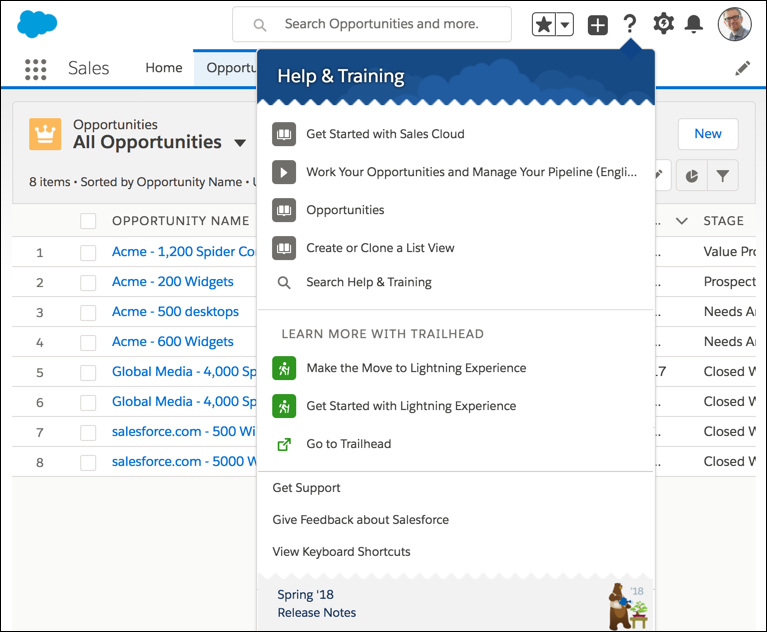The image size is (767, 632).
Task: Click book icon beside Create or Clone a List View
Action: [284, 248]
